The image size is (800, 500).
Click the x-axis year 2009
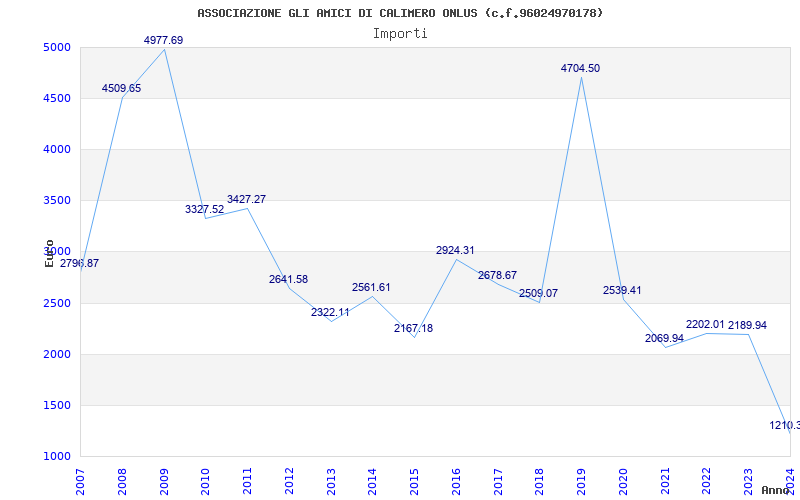tap(164, 482)
